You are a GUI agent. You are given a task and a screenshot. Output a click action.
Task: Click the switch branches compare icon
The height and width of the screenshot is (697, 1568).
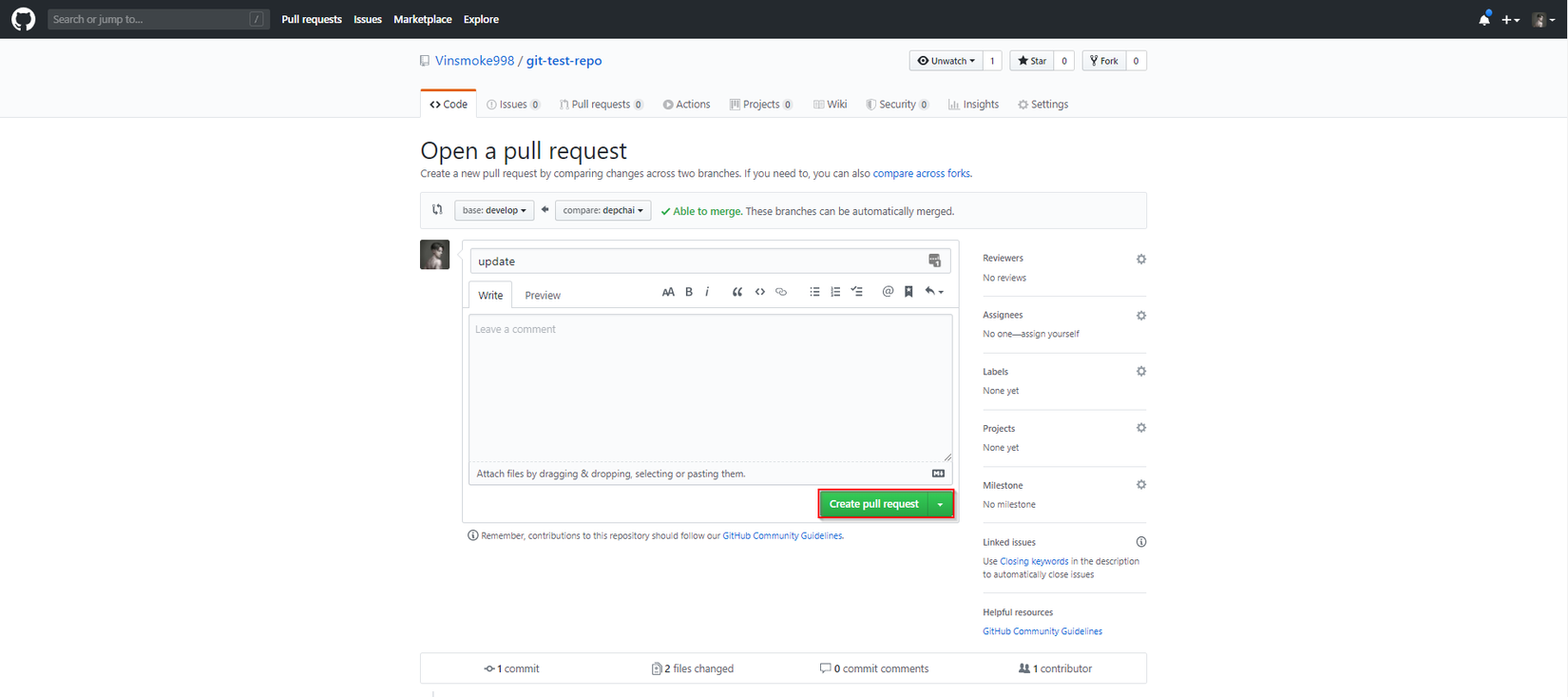pos(437,210)
